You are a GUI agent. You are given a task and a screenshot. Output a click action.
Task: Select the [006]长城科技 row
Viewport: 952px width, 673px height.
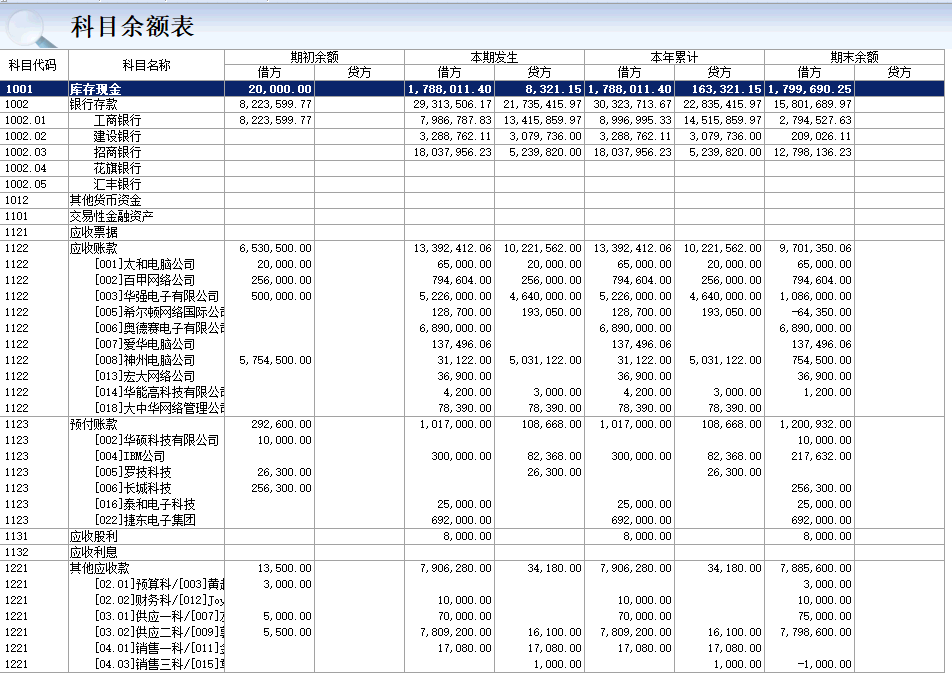(x=472, y=488)
